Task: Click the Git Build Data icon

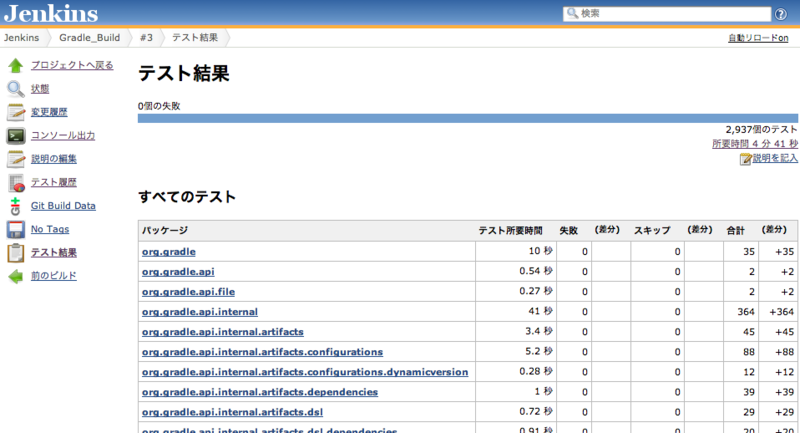Action: click(x=16, y=206)
